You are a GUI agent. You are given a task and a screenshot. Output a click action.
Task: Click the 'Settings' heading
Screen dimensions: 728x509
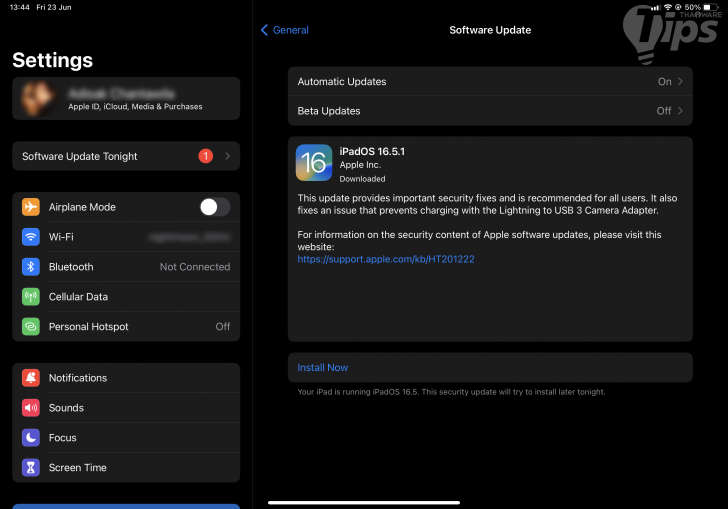pyautogui.click(x=52, y=60)
